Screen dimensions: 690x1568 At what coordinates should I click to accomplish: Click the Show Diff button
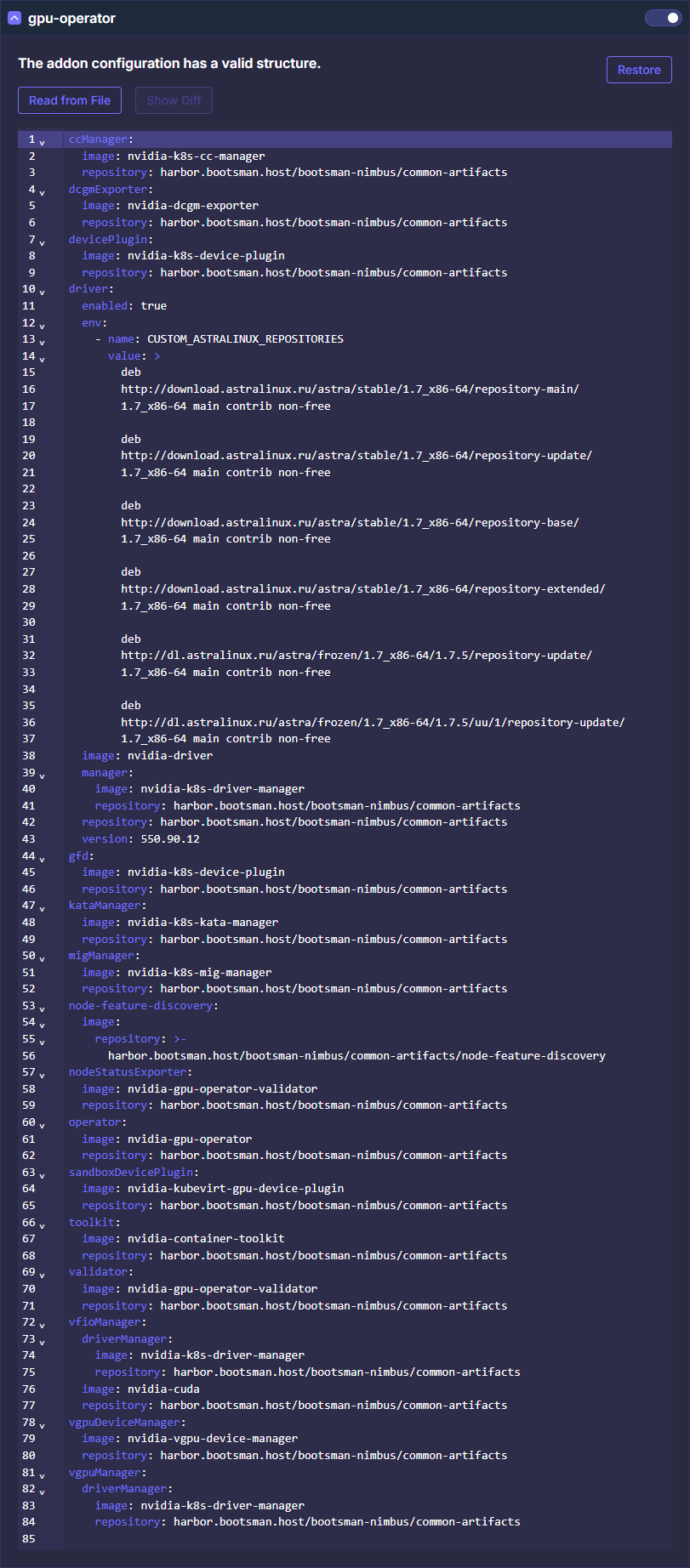click(x=174, y=100)
